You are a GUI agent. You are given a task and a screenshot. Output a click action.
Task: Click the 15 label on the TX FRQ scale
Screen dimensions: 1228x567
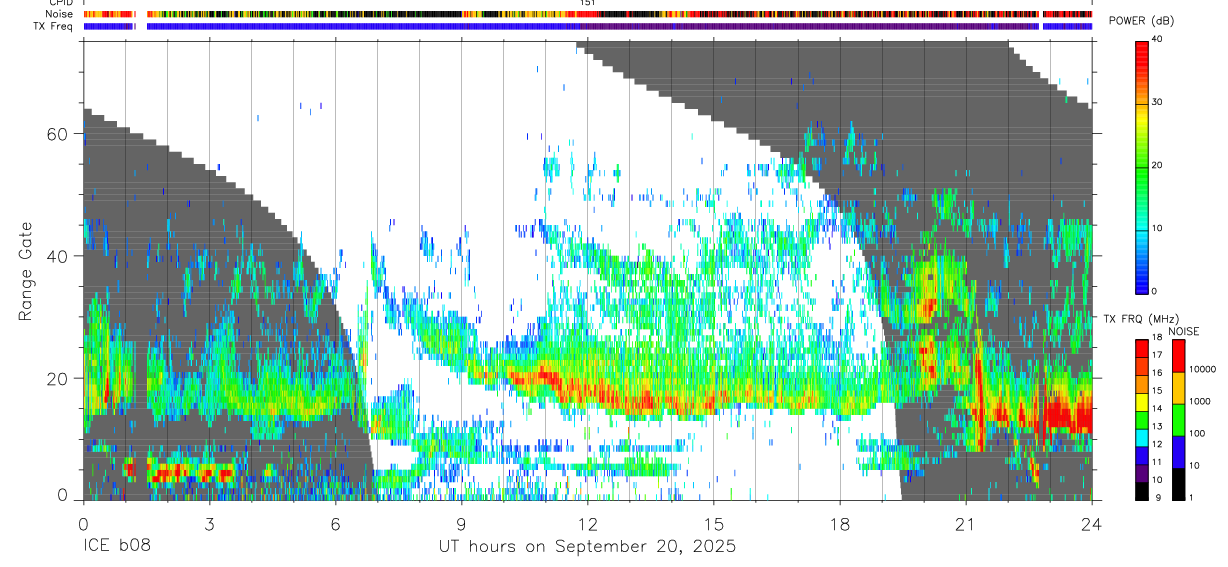[x=1156, y=391]
